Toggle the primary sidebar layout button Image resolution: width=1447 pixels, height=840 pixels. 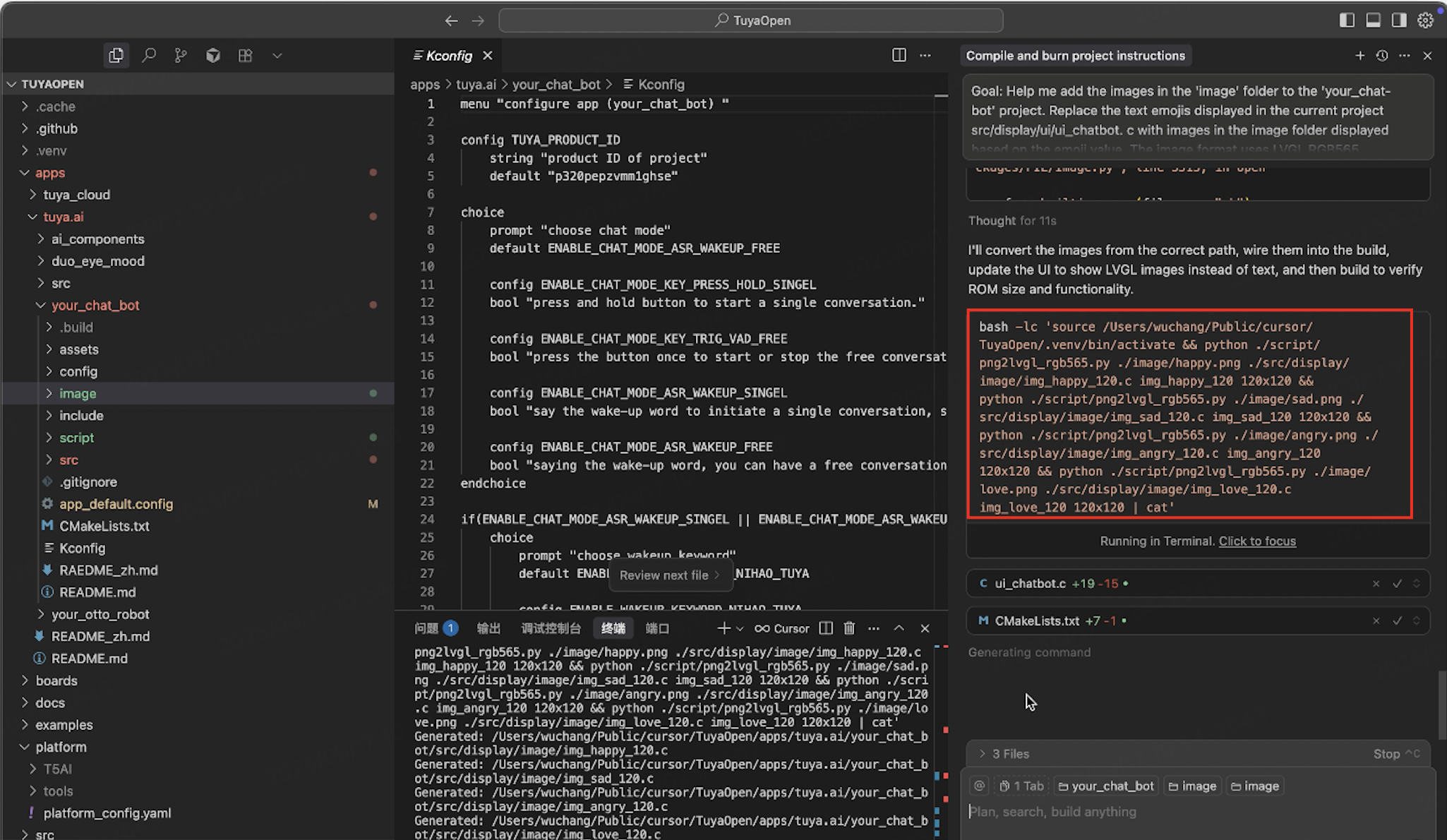pyautogui.click(x=1347, y=20)
